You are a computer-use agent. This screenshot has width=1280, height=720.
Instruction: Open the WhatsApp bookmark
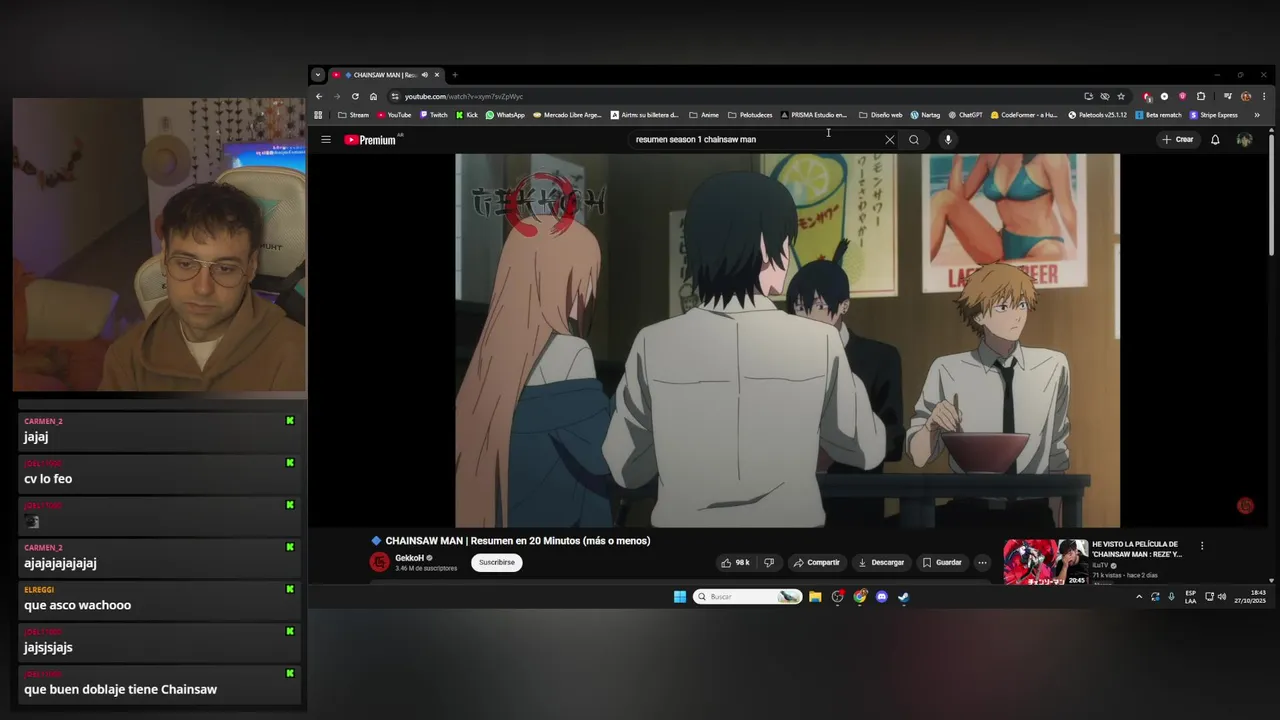coord(505,115)
